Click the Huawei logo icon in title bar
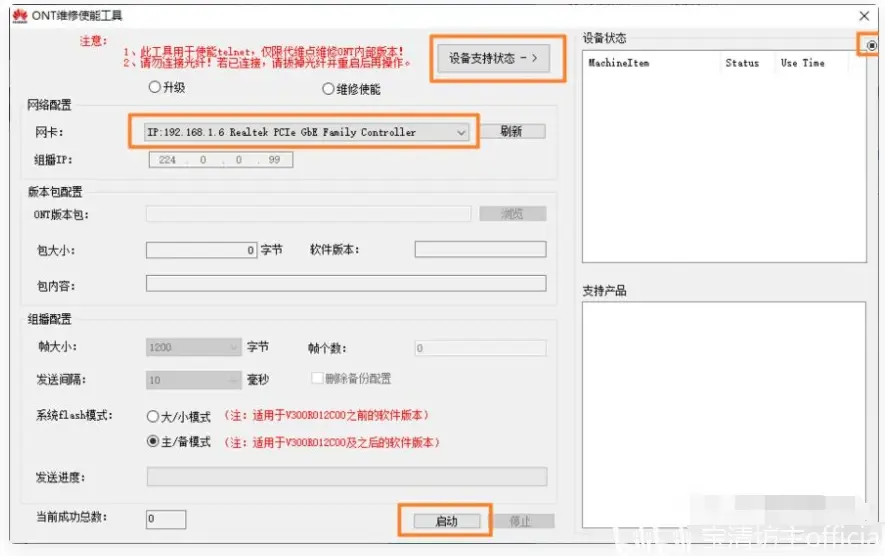885x556 pixels. (x=20, y=16)
